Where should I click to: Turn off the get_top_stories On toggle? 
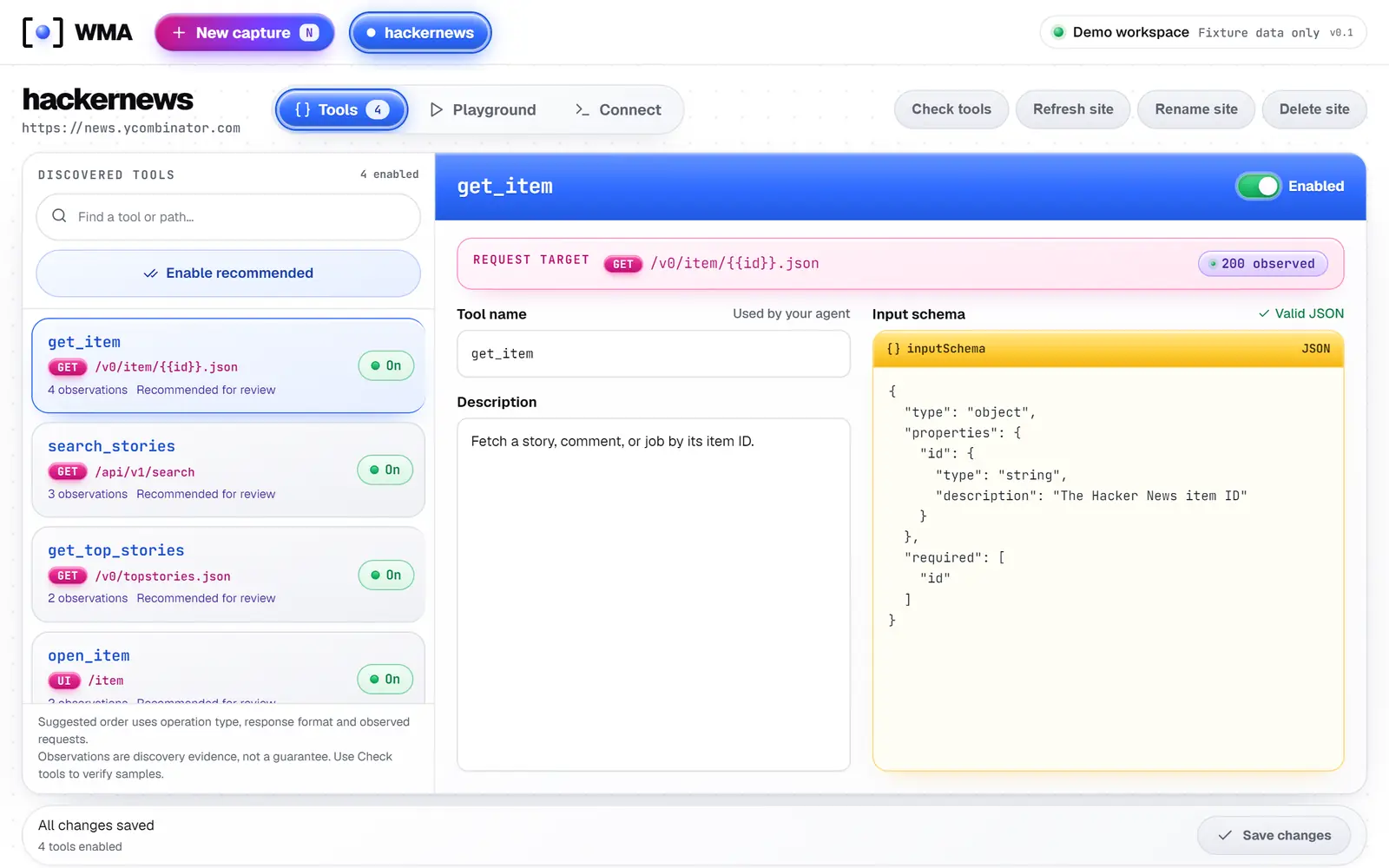[385, 575]
